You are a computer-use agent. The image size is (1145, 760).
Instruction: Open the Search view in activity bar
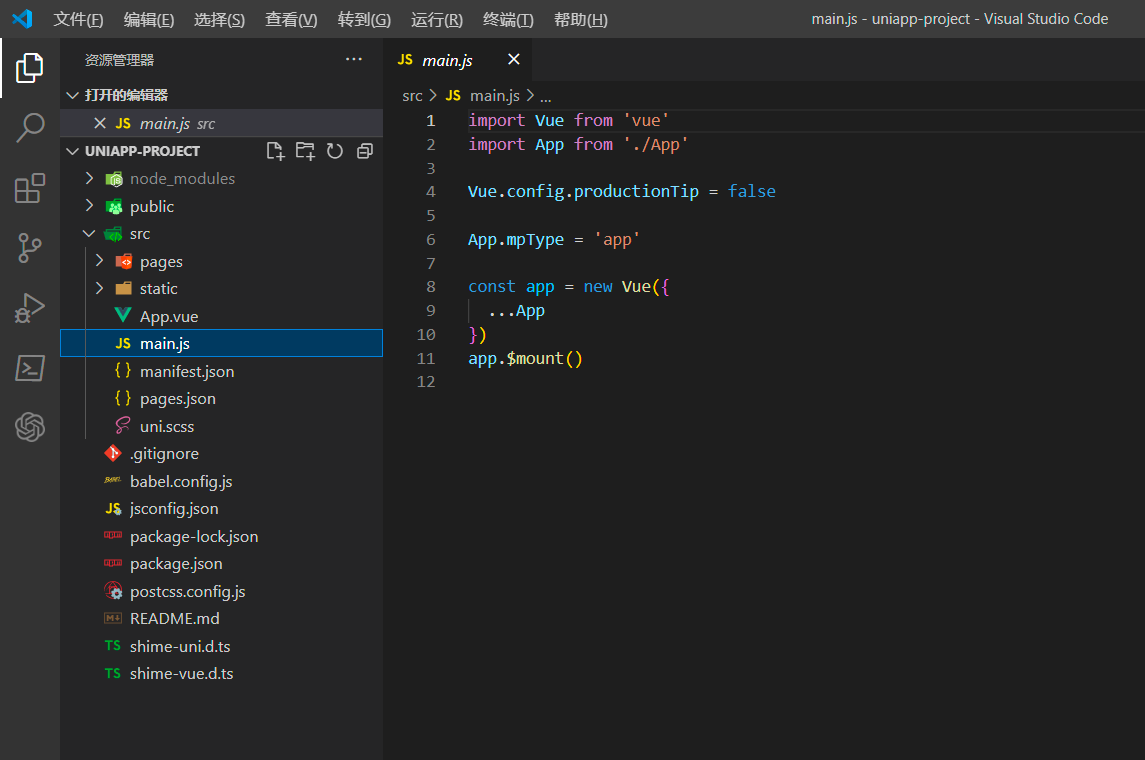click(x=29, y=127)
